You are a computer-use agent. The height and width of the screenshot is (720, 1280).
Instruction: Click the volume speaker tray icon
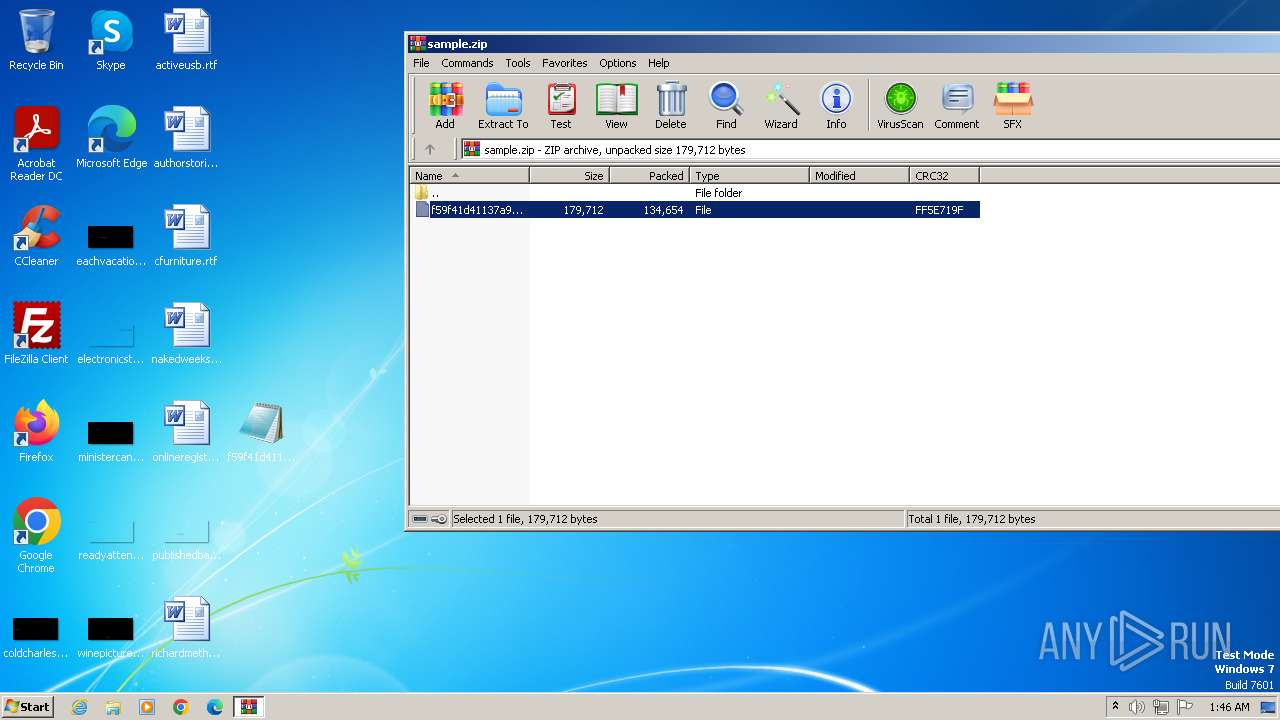(1137, 707)
